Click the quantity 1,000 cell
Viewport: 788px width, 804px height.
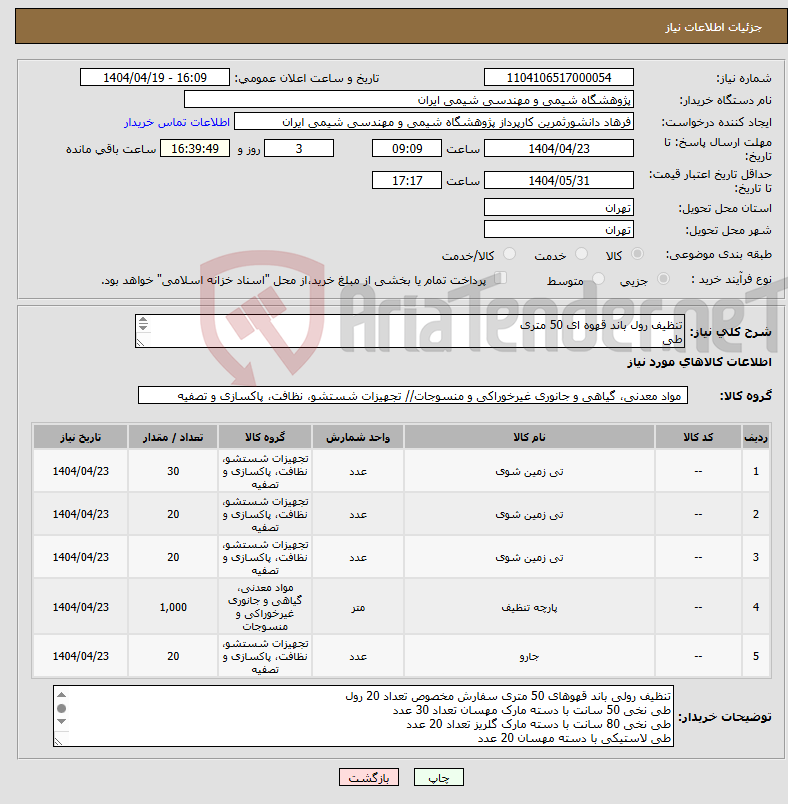click(x=173, y=607)
